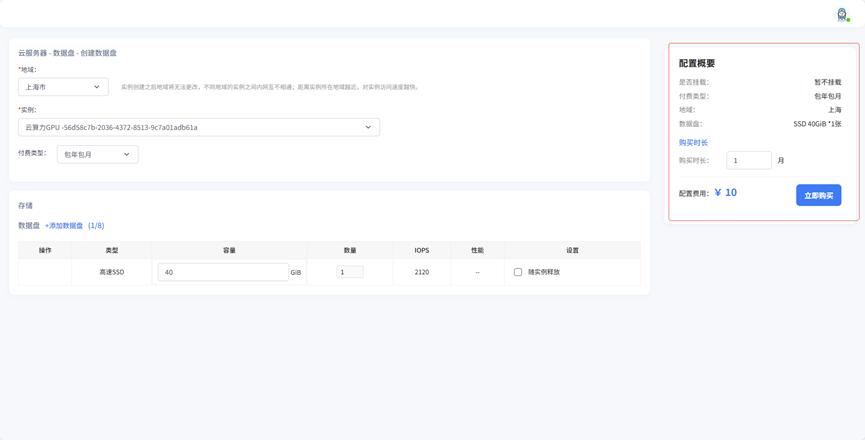Click the IOPS column header
This screenshot has height=440, width=865.
(421, 250)
